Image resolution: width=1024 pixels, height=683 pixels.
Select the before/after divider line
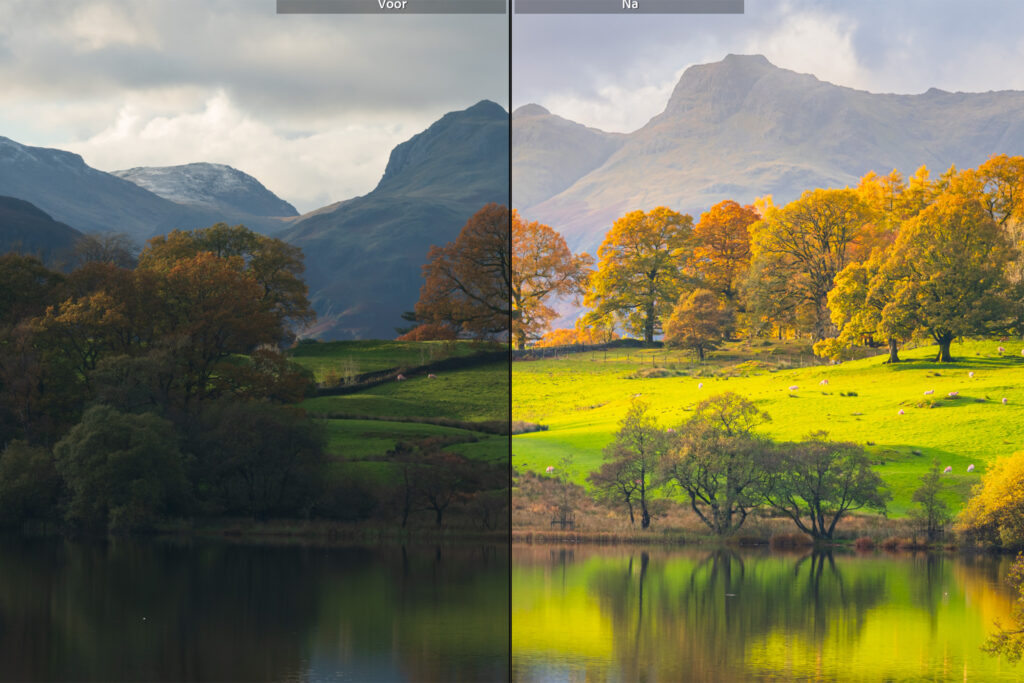(512, 340)
